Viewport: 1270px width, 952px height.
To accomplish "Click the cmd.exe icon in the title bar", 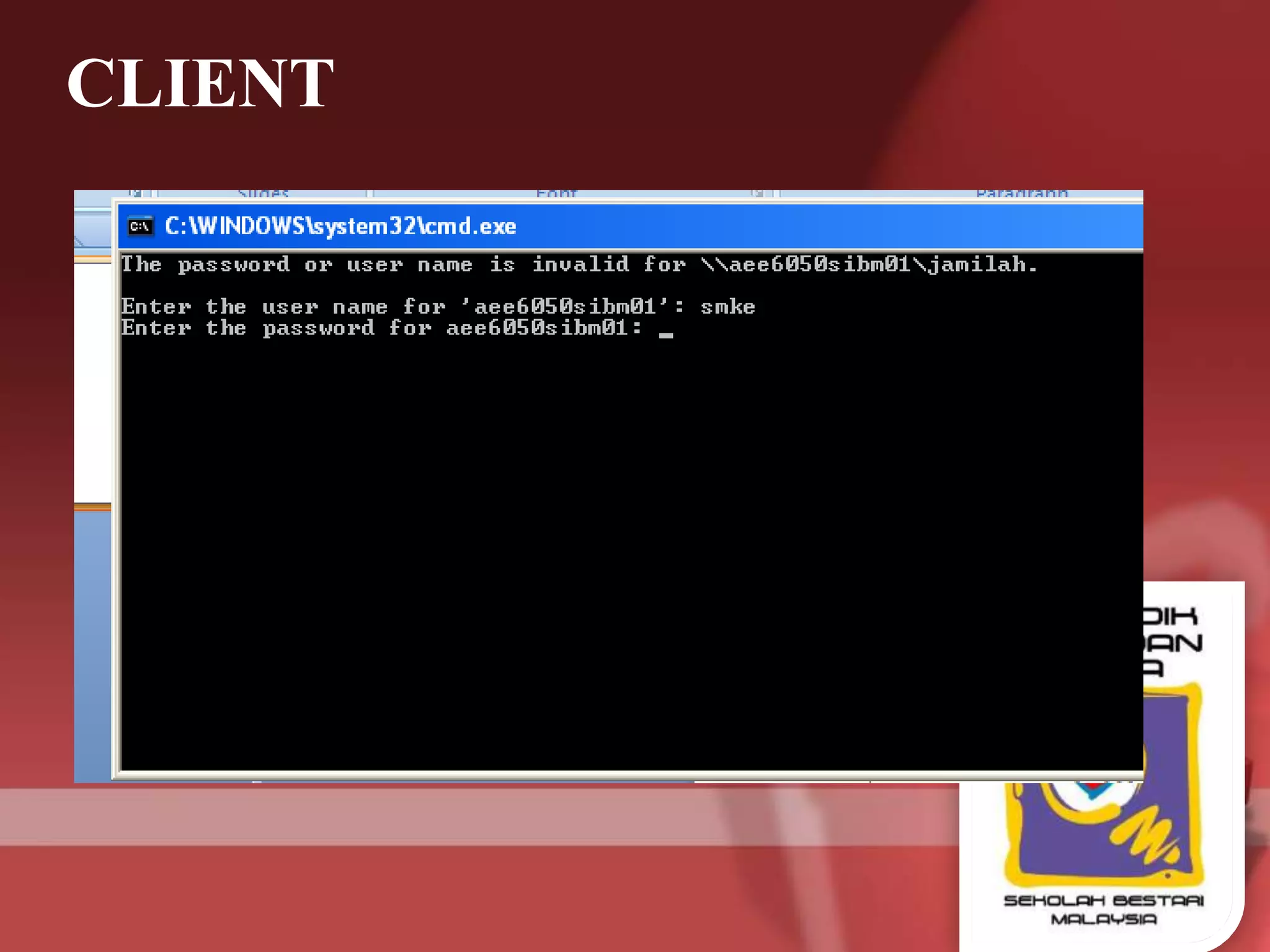I will point(140,226).
